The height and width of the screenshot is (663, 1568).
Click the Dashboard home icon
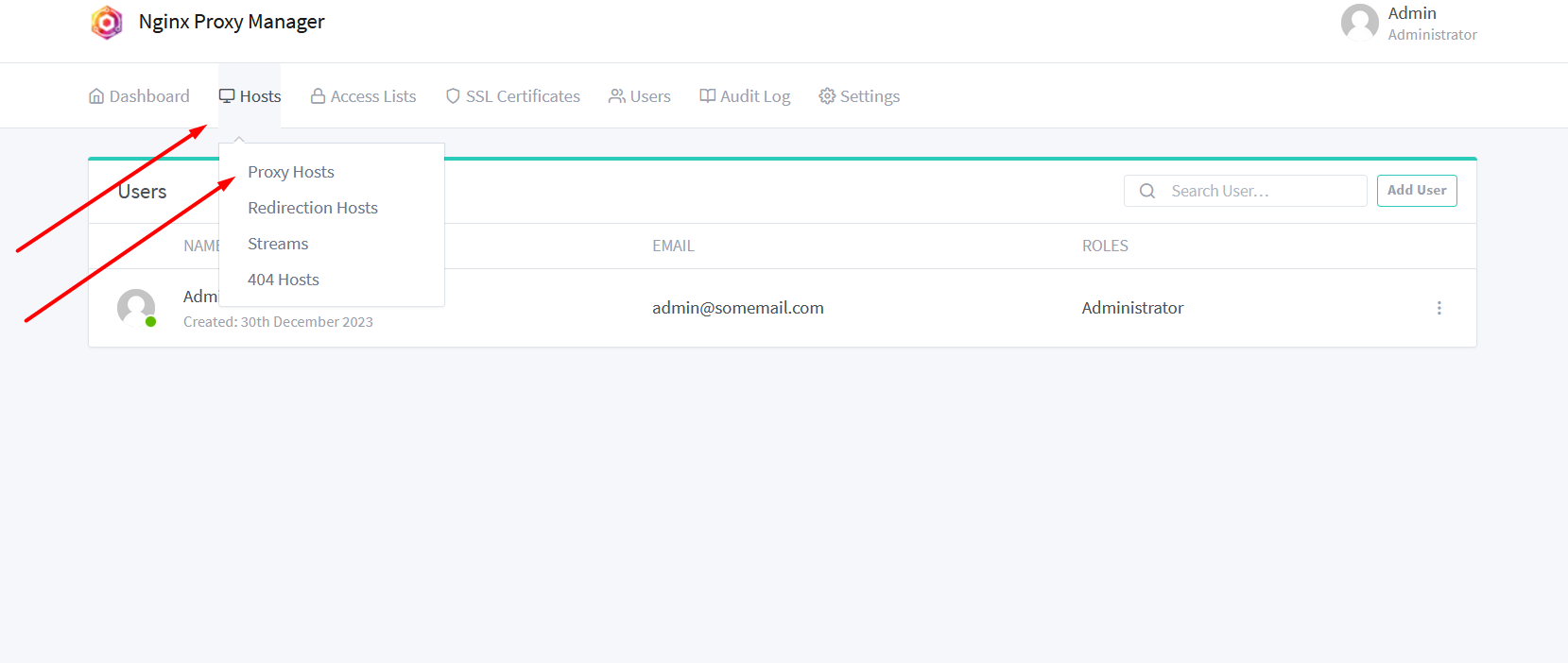pyautogui.click(x=96, y=96)
